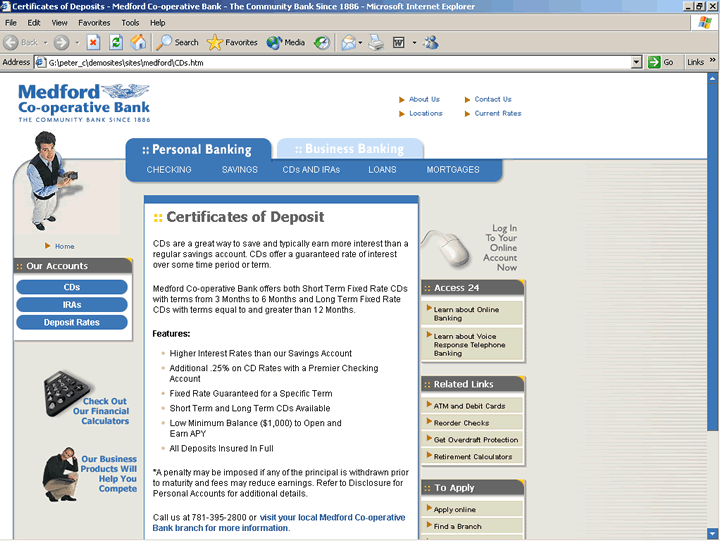Open the Messenger people icon in the toolbar
This screenshot has height=541, width=720.
coord(431,43)
